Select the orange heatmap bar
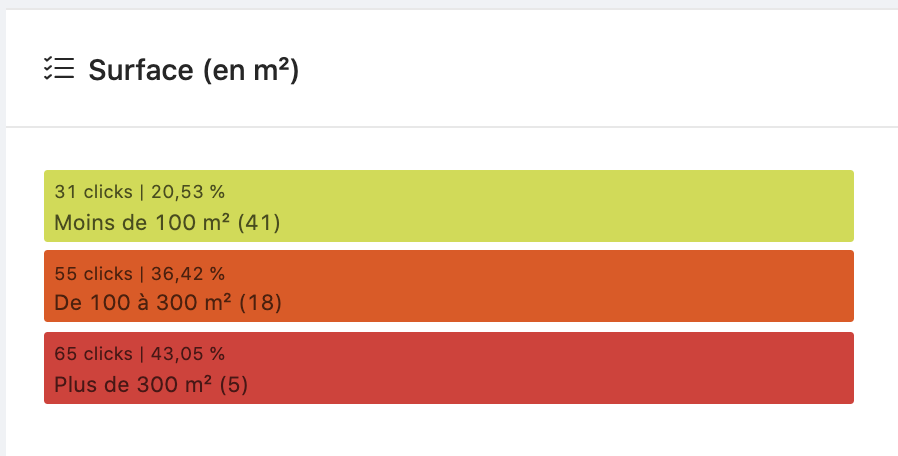Screen dimensions: 898x456 coord(560,286)
